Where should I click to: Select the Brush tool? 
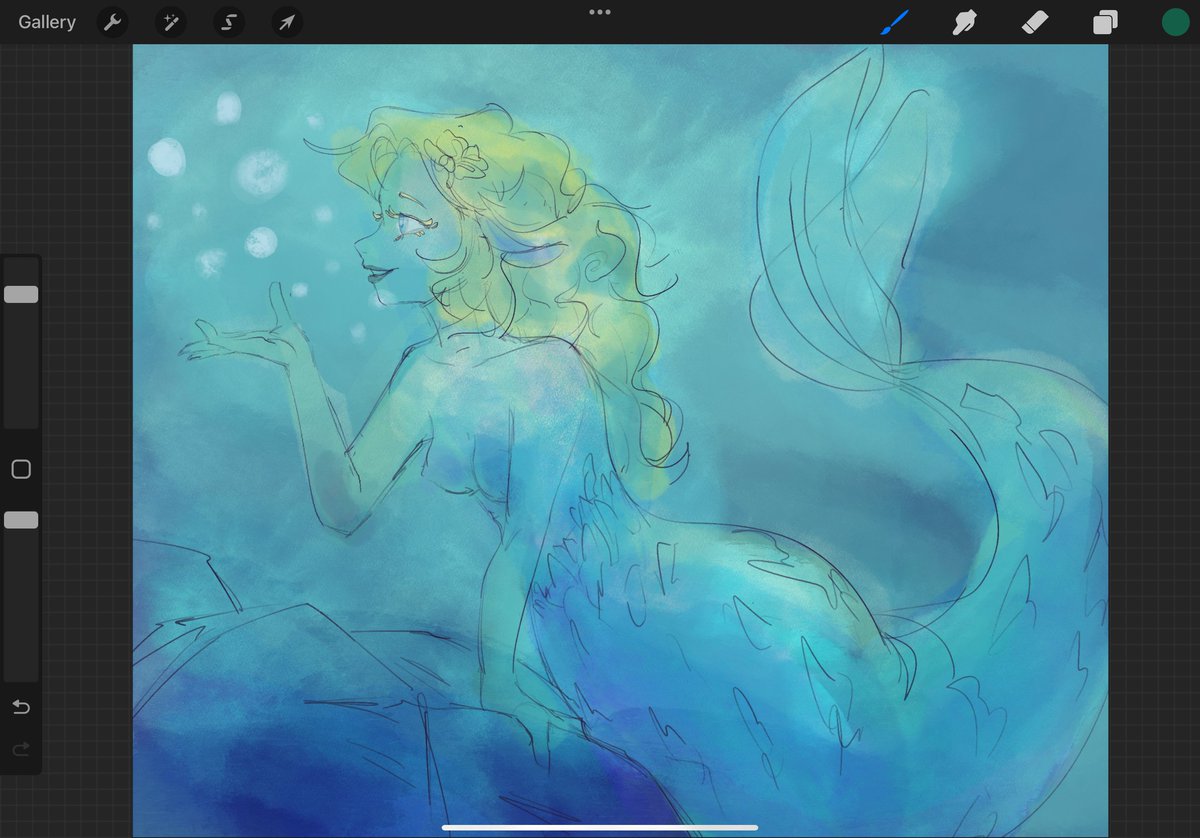coord(894,22)
